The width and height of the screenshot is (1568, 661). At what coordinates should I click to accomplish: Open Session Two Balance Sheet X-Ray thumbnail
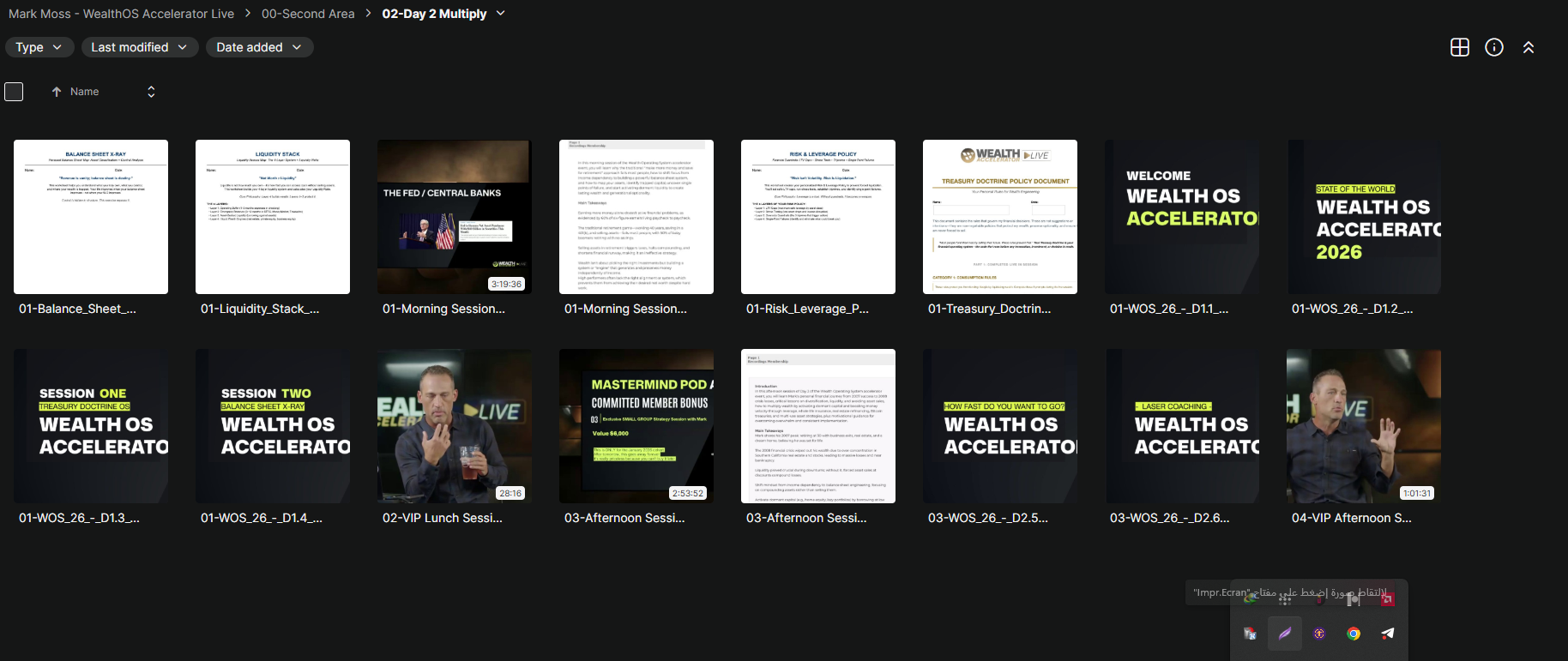(x=273, y=426)
